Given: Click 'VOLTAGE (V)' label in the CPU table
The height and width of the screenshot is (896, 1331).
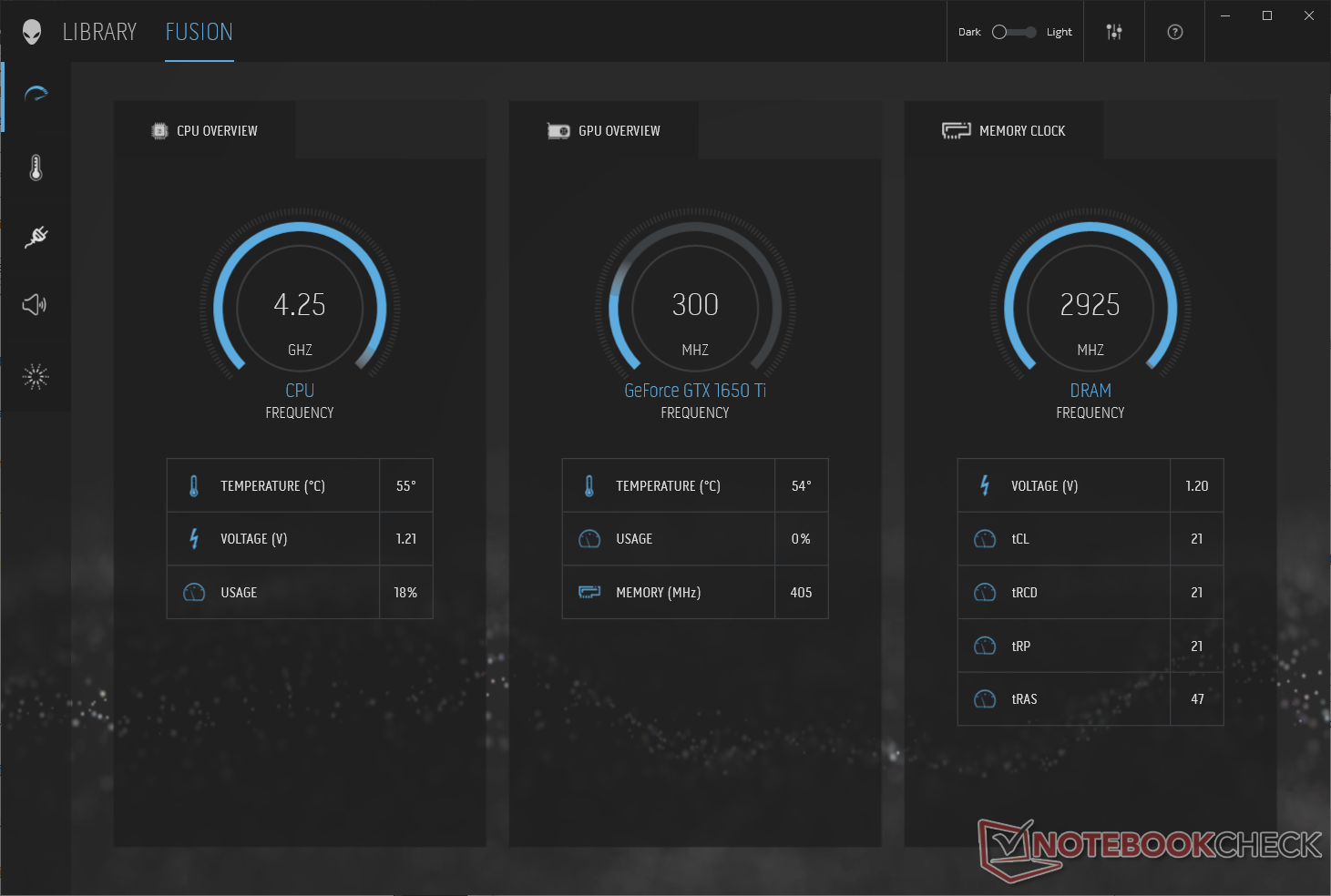Looking at the screenshot, I should click(254, 539).
